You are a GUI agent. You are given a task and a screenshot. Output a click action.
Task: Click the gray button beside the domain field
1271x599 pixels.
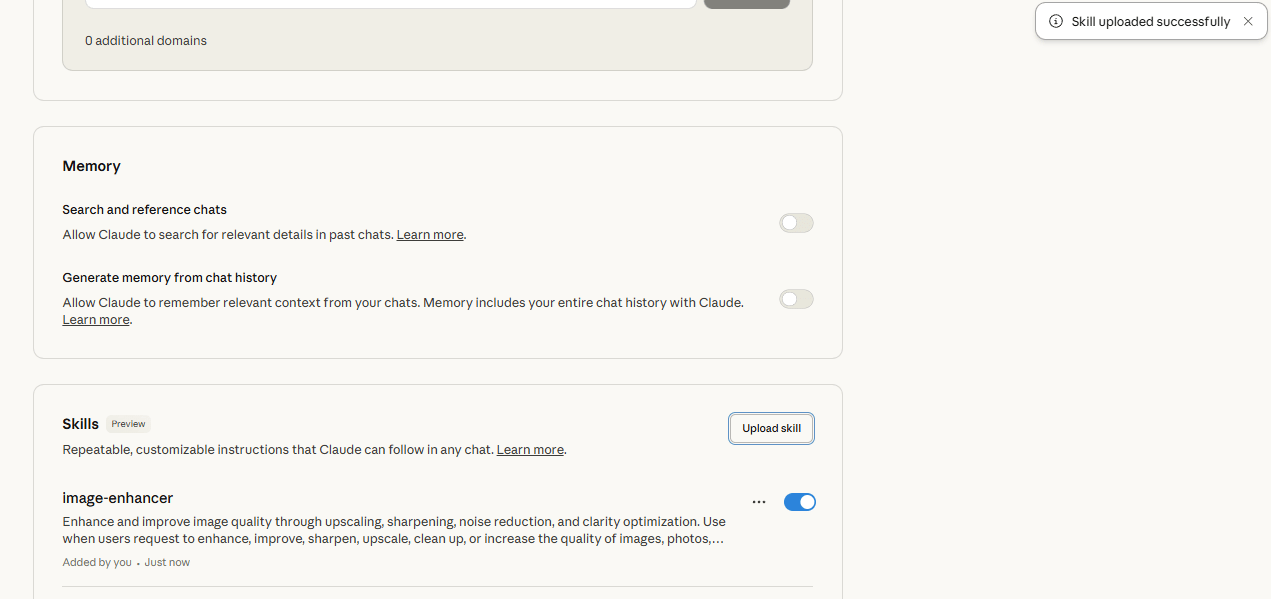pyautogui.click(x=747, y=4)
